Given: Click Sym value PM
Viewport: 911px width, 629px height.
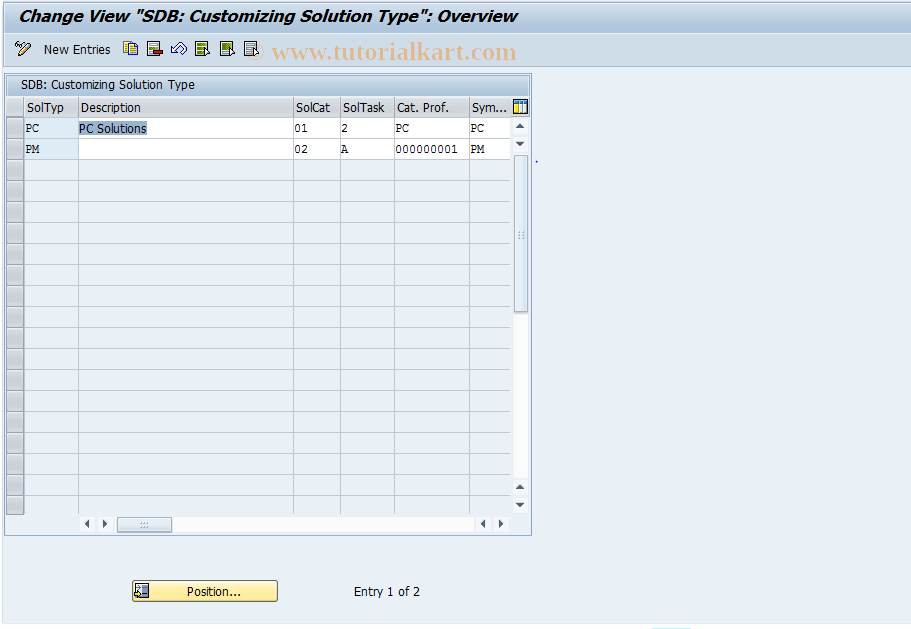Looking at the screenshot, I should point(490,149).
